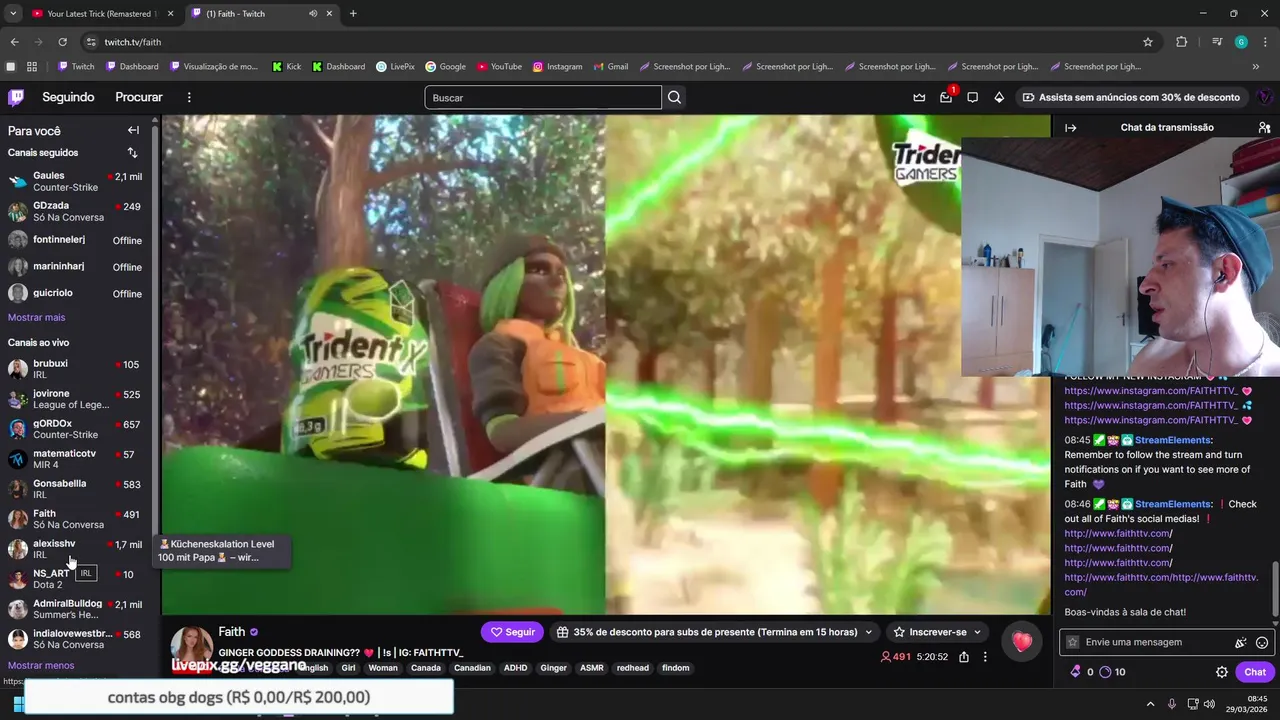Open the AdmiralBulldog live channel
1280x720 pixels.
(76, 609)
